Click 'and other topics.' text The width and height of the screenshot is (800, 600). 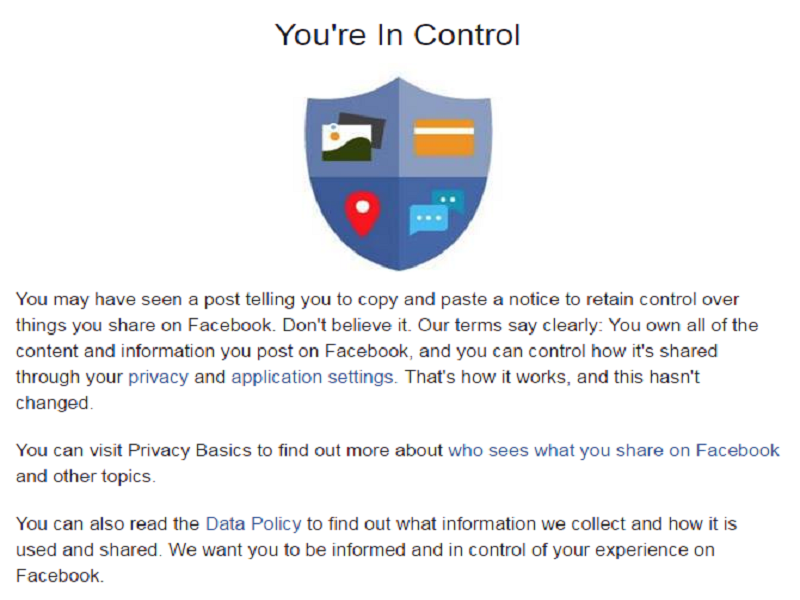point(85,477)
